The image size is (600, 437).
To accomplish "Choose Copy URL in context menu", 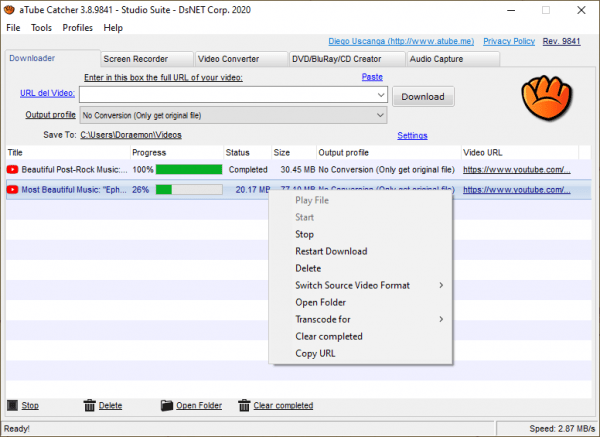I will pos(360,353).
